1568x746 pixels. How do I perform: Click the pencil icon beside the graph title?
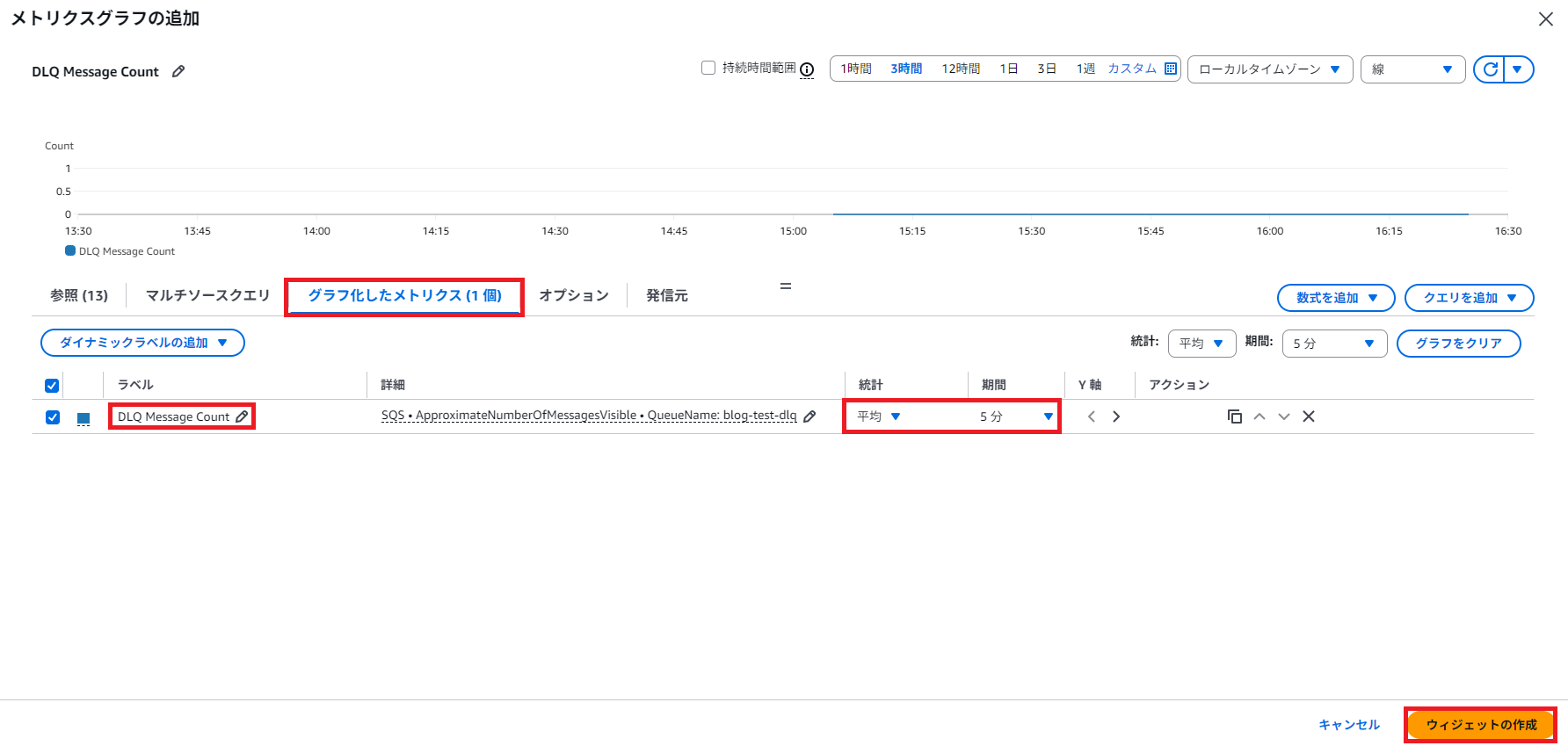click(178, 71)
